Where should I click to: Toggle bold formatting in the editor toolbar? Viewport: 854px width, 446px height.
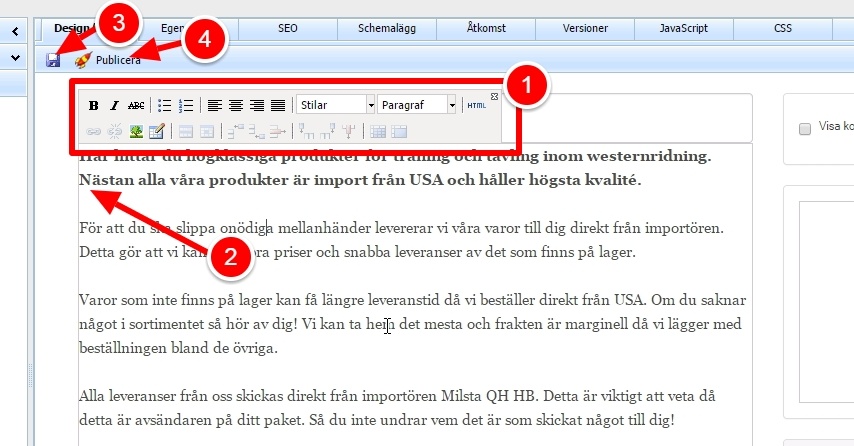[x=93, y=105]
